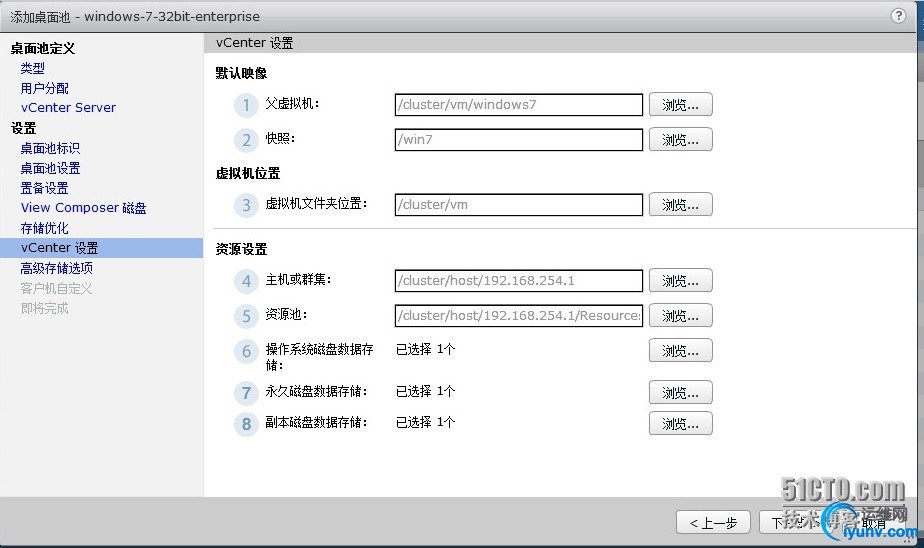Click the 默认映像 section heading

241,73
